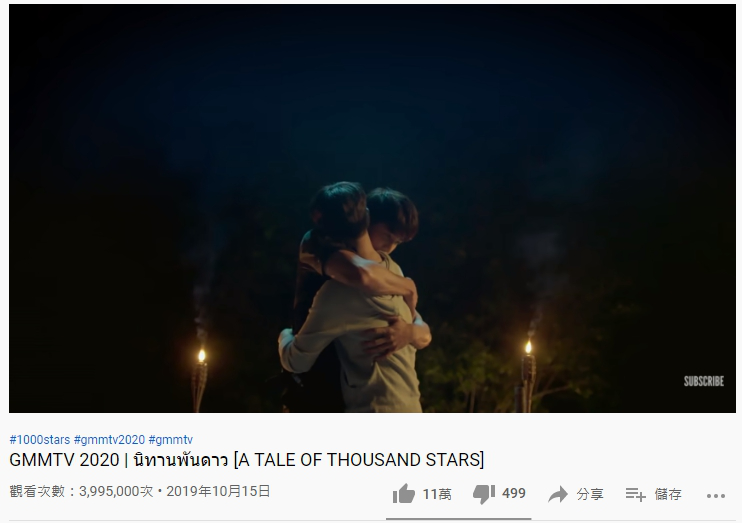The height and width of the screenshot is (523, 742).
Task: Click the thumbs-up like icon
Action: 404,494
